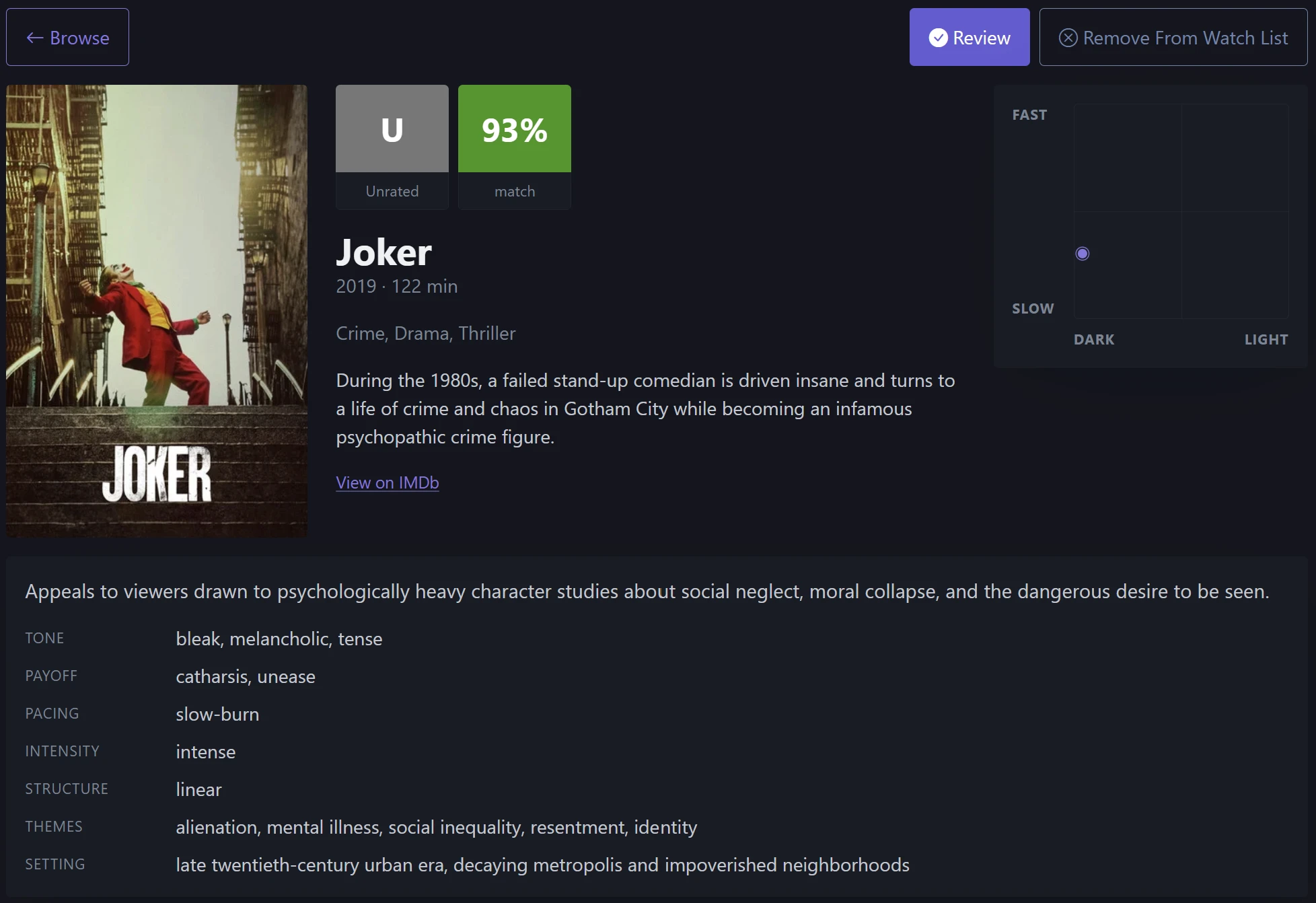Remove Joker from the watch list
The width and height of the screenshot is (1316, 903).
[1173, 37]
